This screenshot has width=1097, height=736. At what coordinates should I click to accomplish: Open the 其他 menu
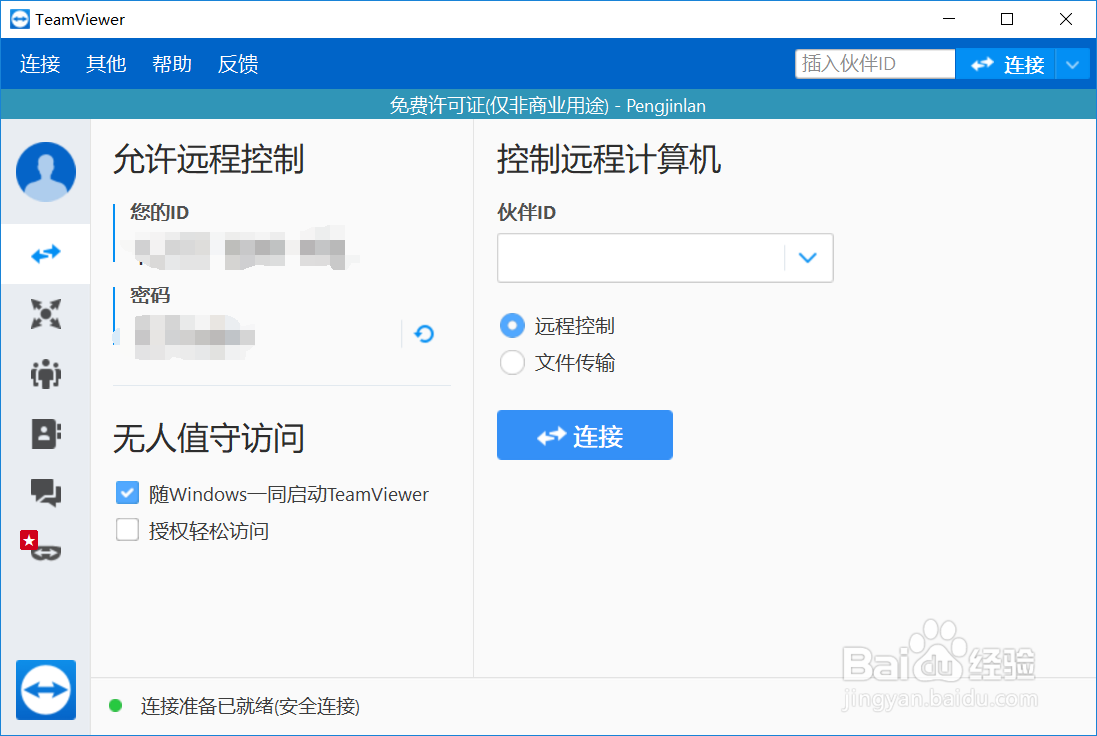click(x=106, y=63)
